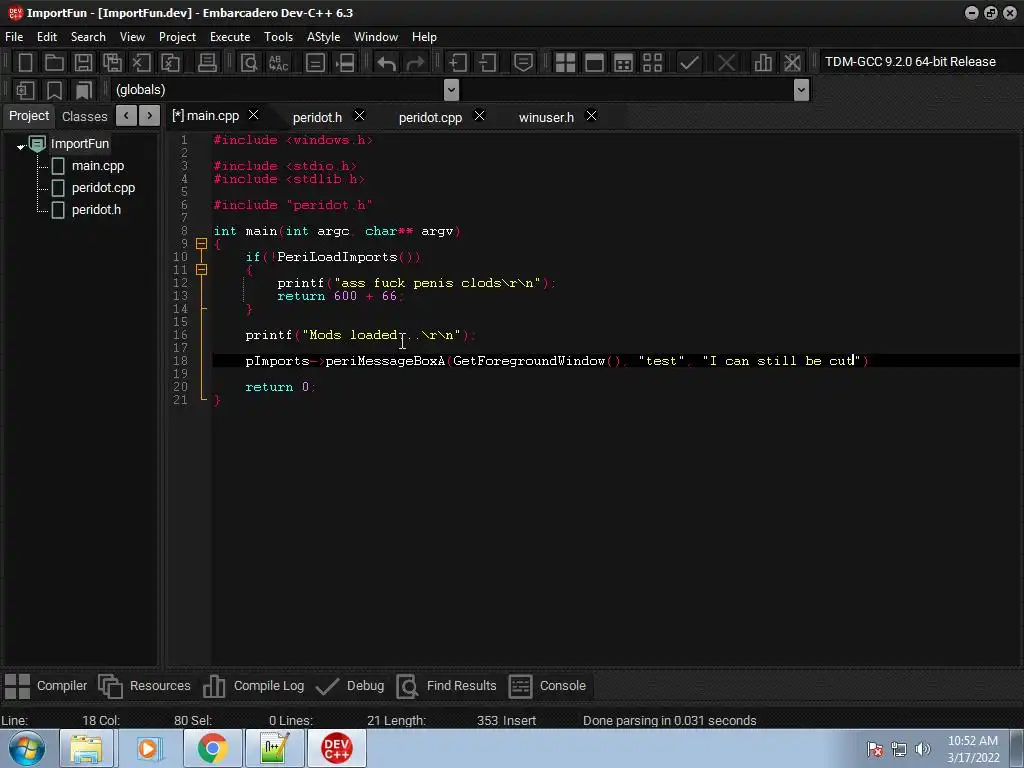This screenshot has width=1024, height=768.
Task: Open the TDM-GCC compiler set selector
Action: point(919,62)
